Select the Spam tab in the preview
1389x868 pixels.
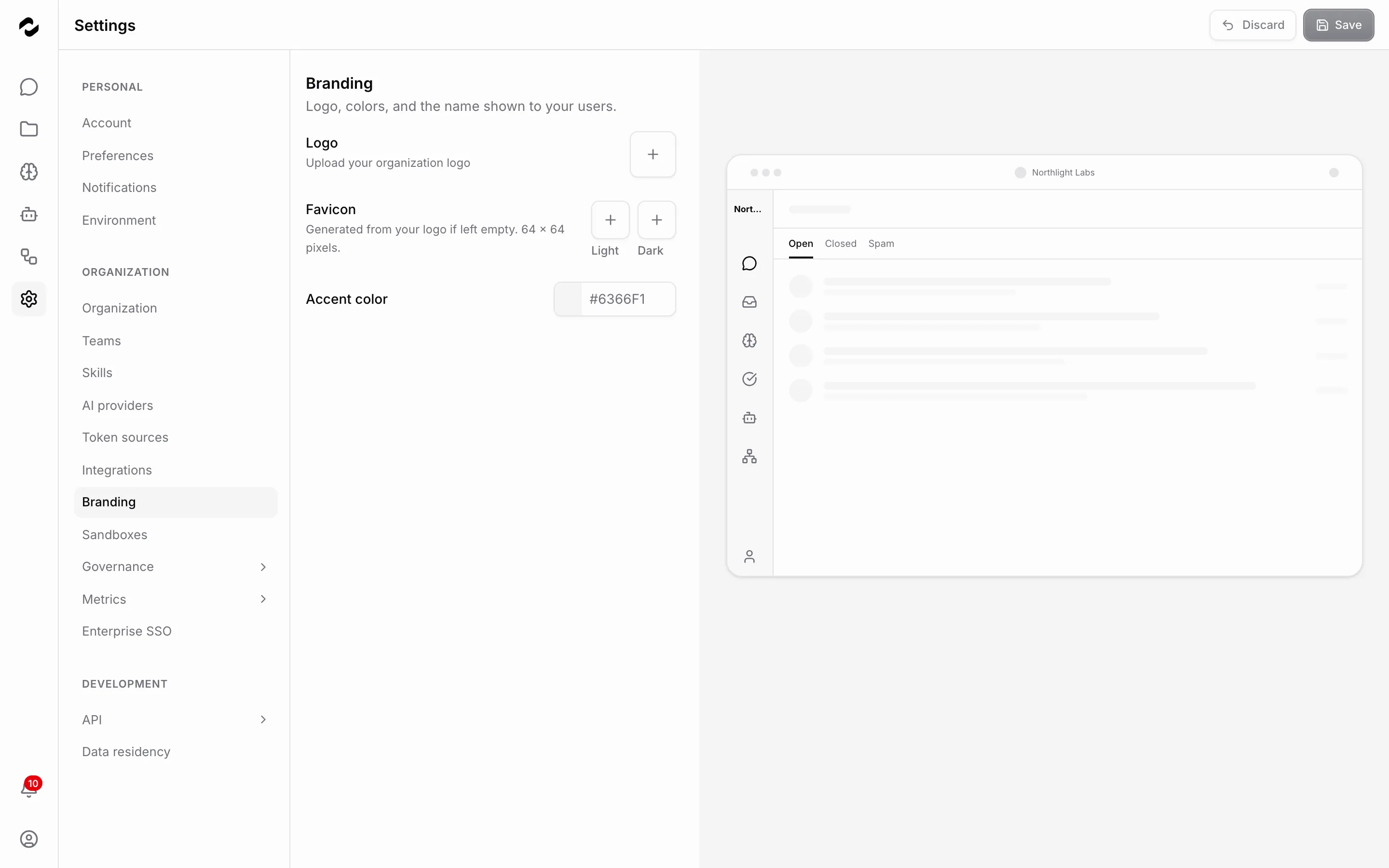881,244
